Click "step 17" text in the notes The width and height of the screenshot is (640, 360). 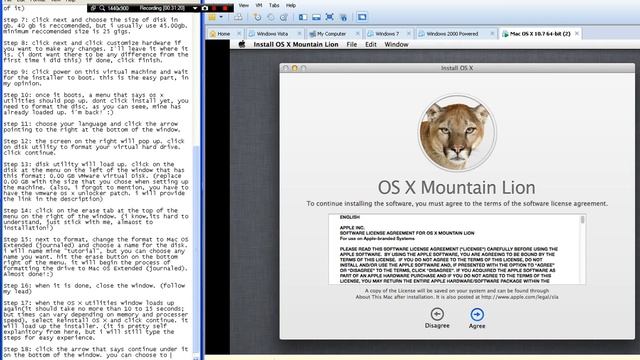[16, 303]
